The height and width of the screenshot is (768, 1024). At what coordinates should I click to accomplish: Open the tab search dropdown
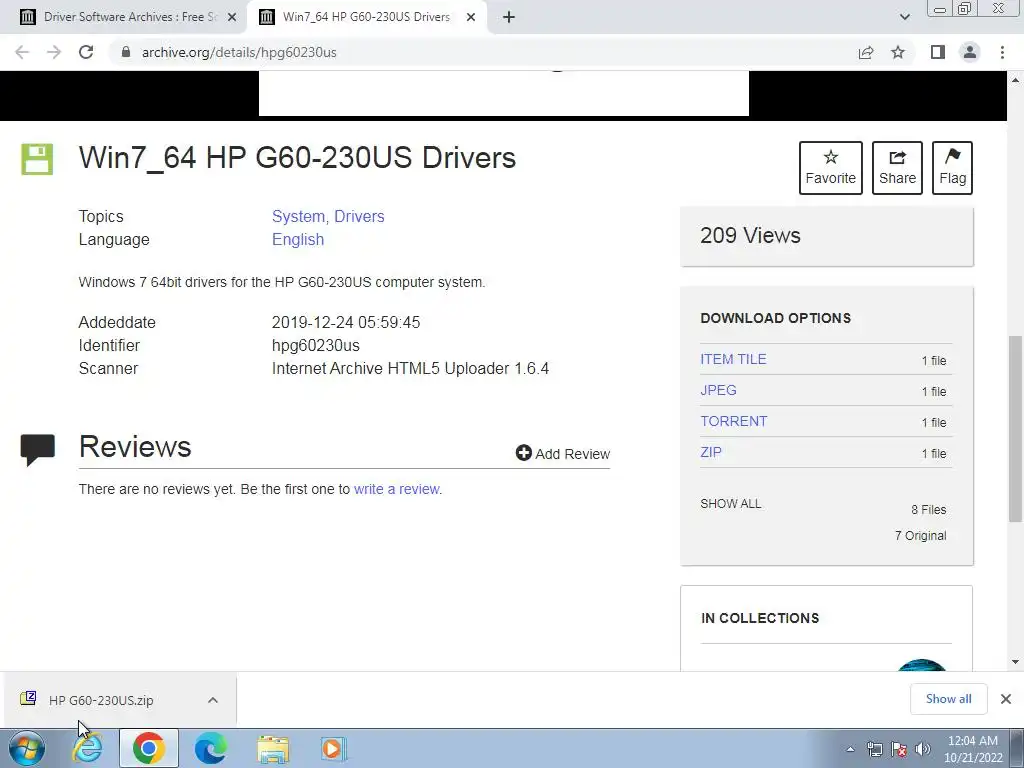point(904,17)
